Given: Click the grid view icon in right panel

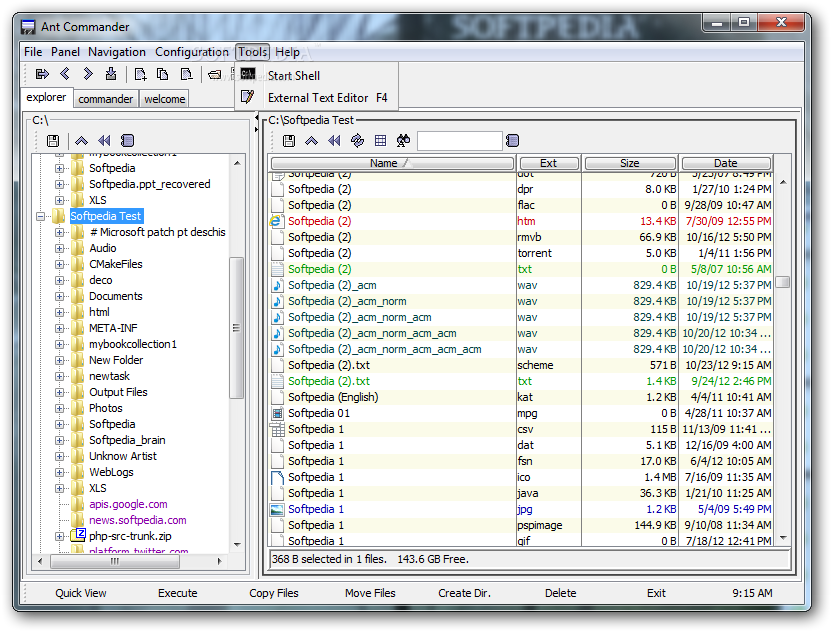Looking at the screenshot, I should click(380, 141).
